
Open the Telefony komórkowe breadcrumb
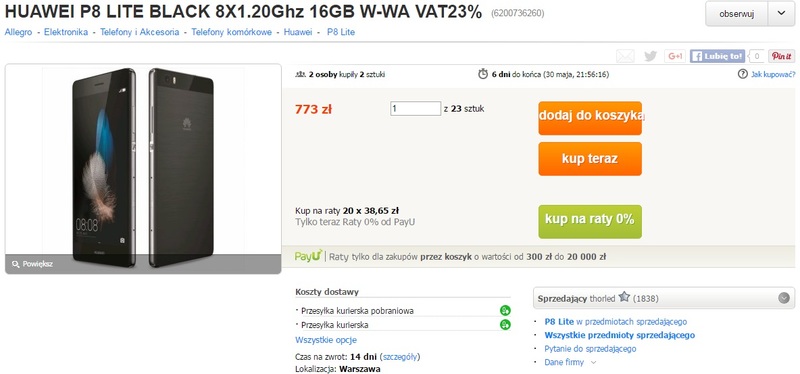point(231,32)
